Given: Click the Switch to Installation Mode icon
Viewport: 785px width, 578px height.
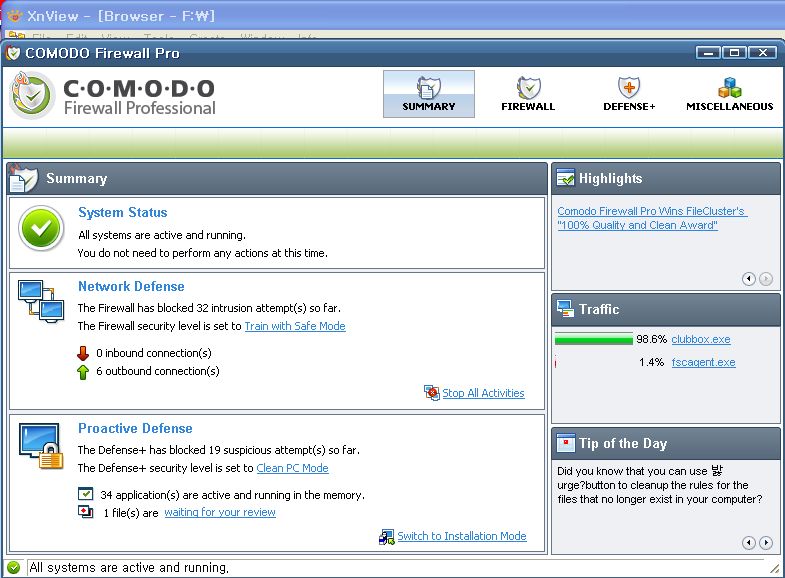Looking at the screenshot, I should 386,537.
